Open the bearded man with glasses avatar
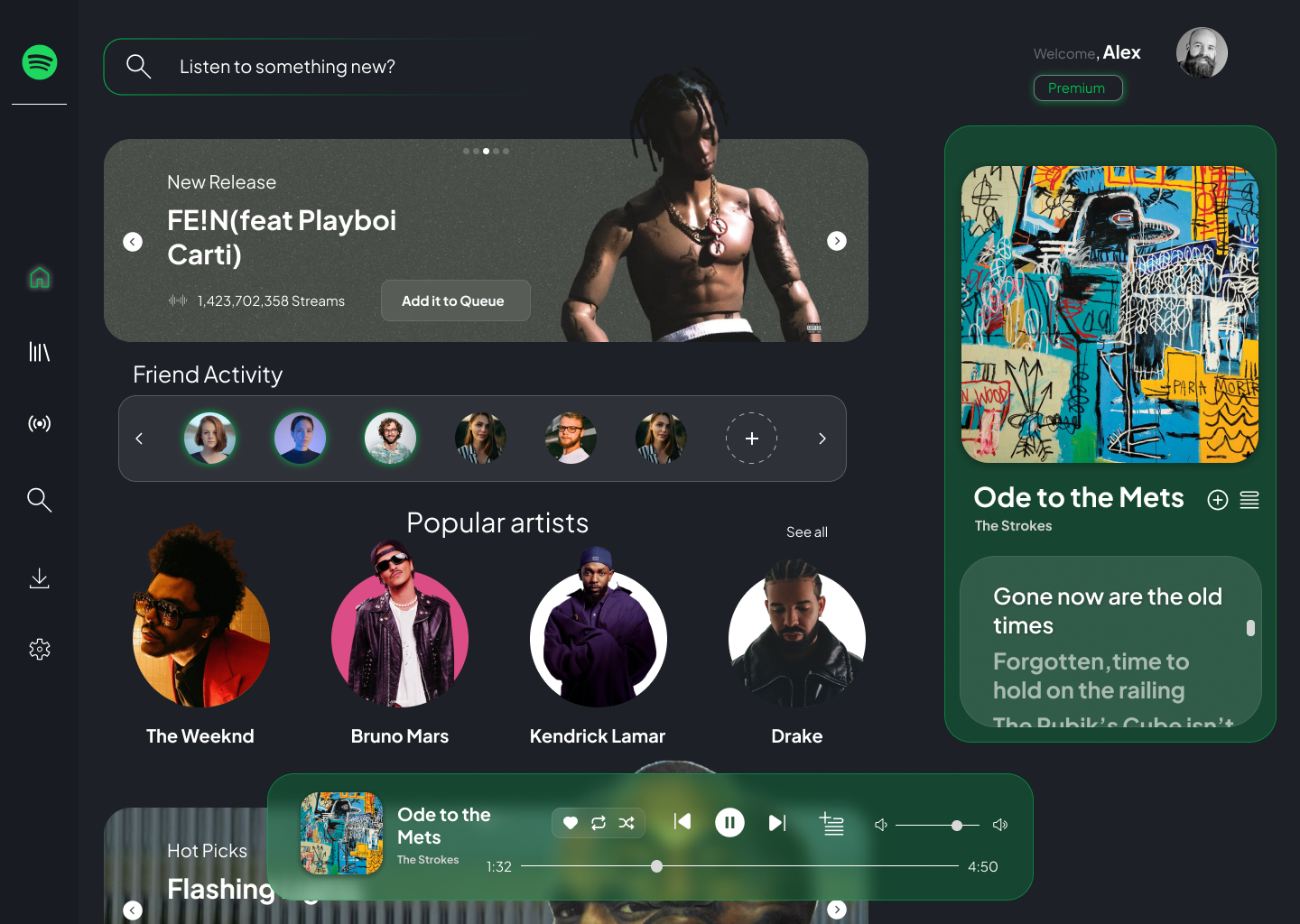Image resolution: width=1300 pixels, height=924 pixels. (x=571, y=439)
